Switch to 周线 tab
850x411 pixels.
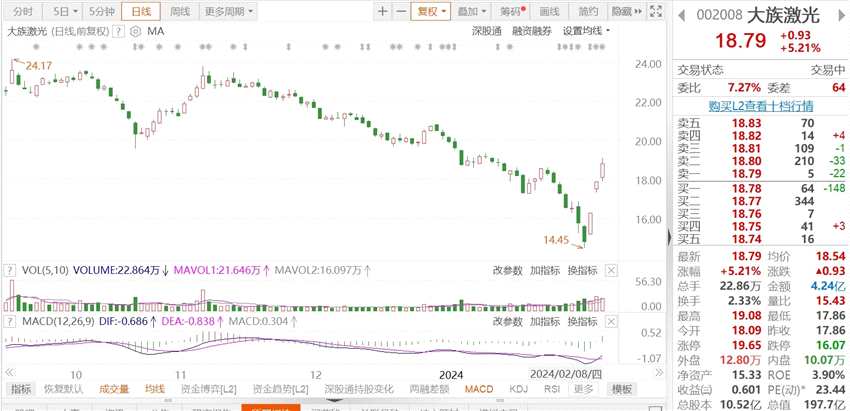pos(180,11)
